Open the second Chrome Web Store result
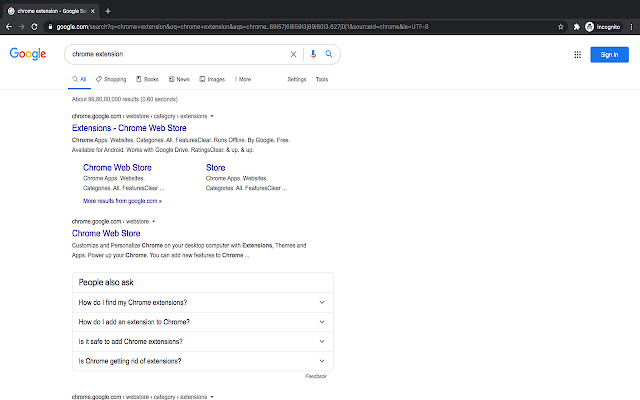Screen dimensions: 640x400 tap(106, 233)
